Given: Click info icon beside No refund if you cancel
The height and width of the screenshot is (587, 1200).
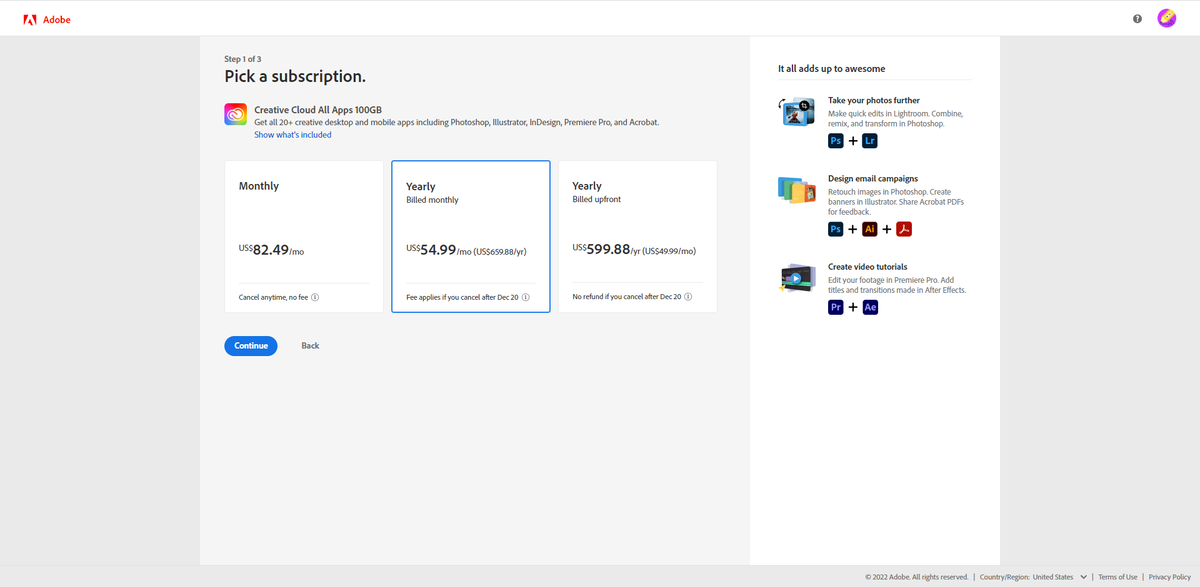Looking at the screenshot, I should click(x=688, y=297).
